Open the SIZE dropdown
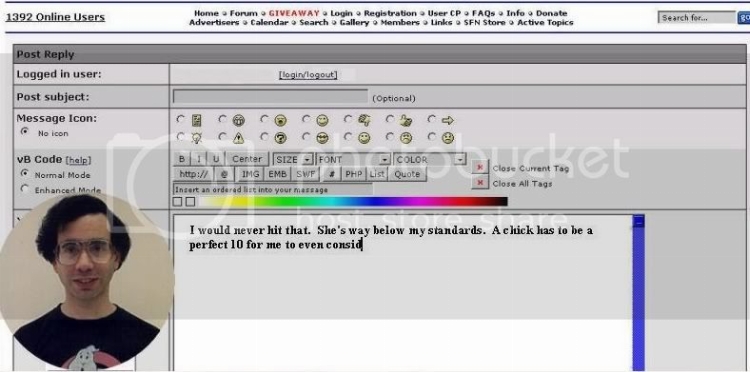750x372 pixels. click(x=293, y=159)
